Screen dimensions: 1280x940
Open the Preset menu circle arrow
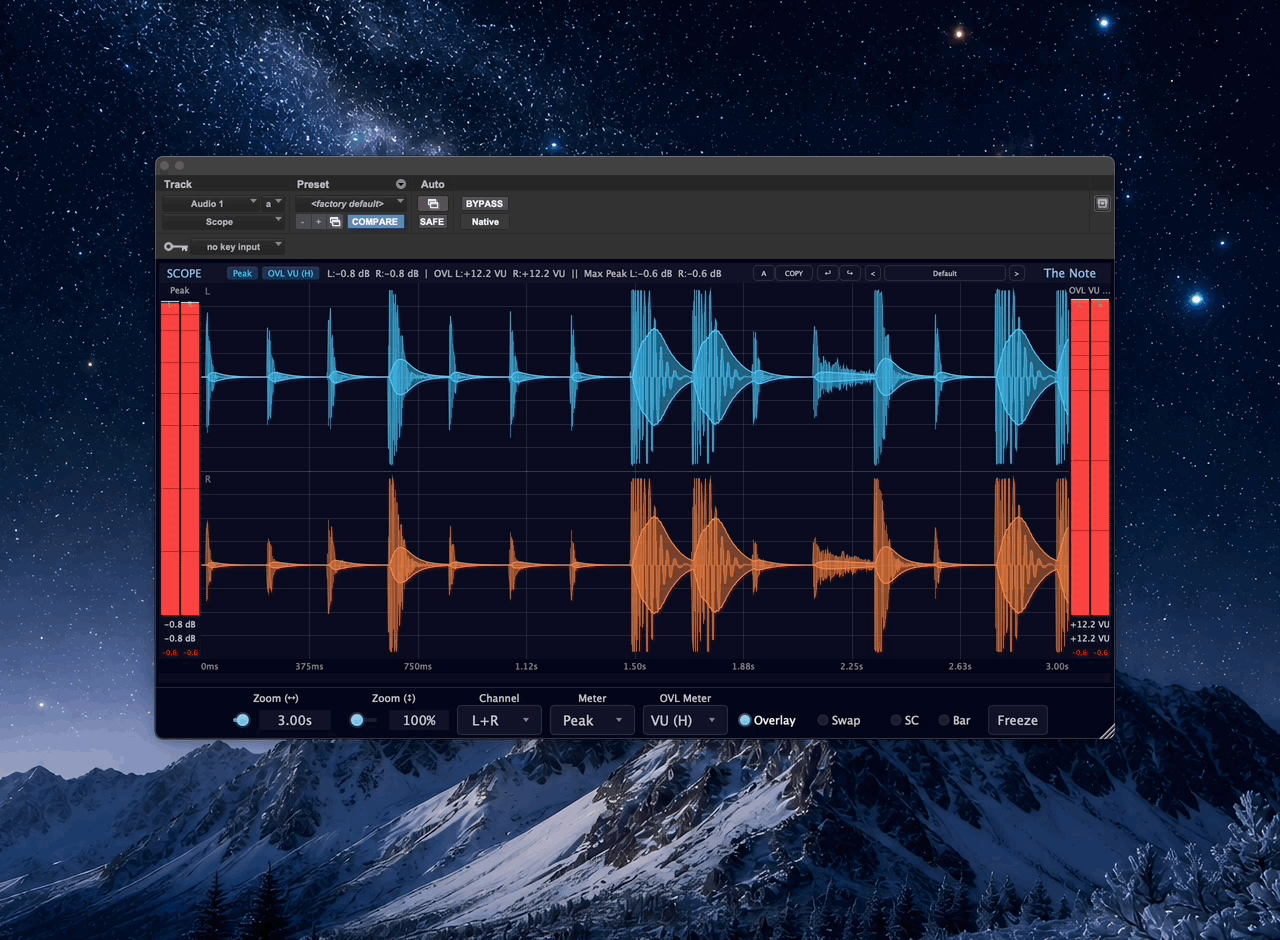point(401,184)
